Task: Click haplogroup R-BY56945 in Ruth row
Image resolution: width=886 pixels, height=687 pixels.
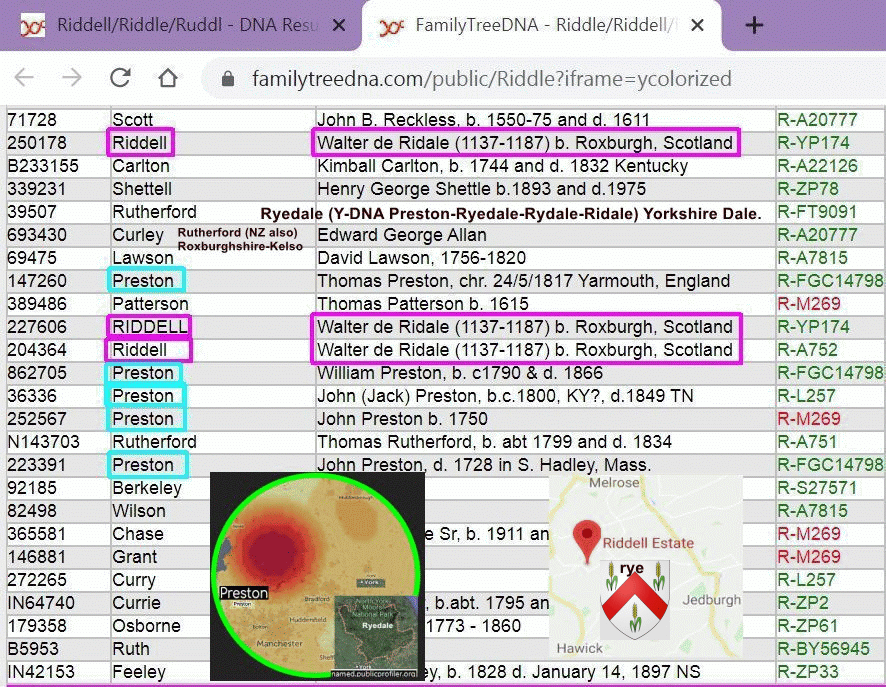Action: [823, 649]
